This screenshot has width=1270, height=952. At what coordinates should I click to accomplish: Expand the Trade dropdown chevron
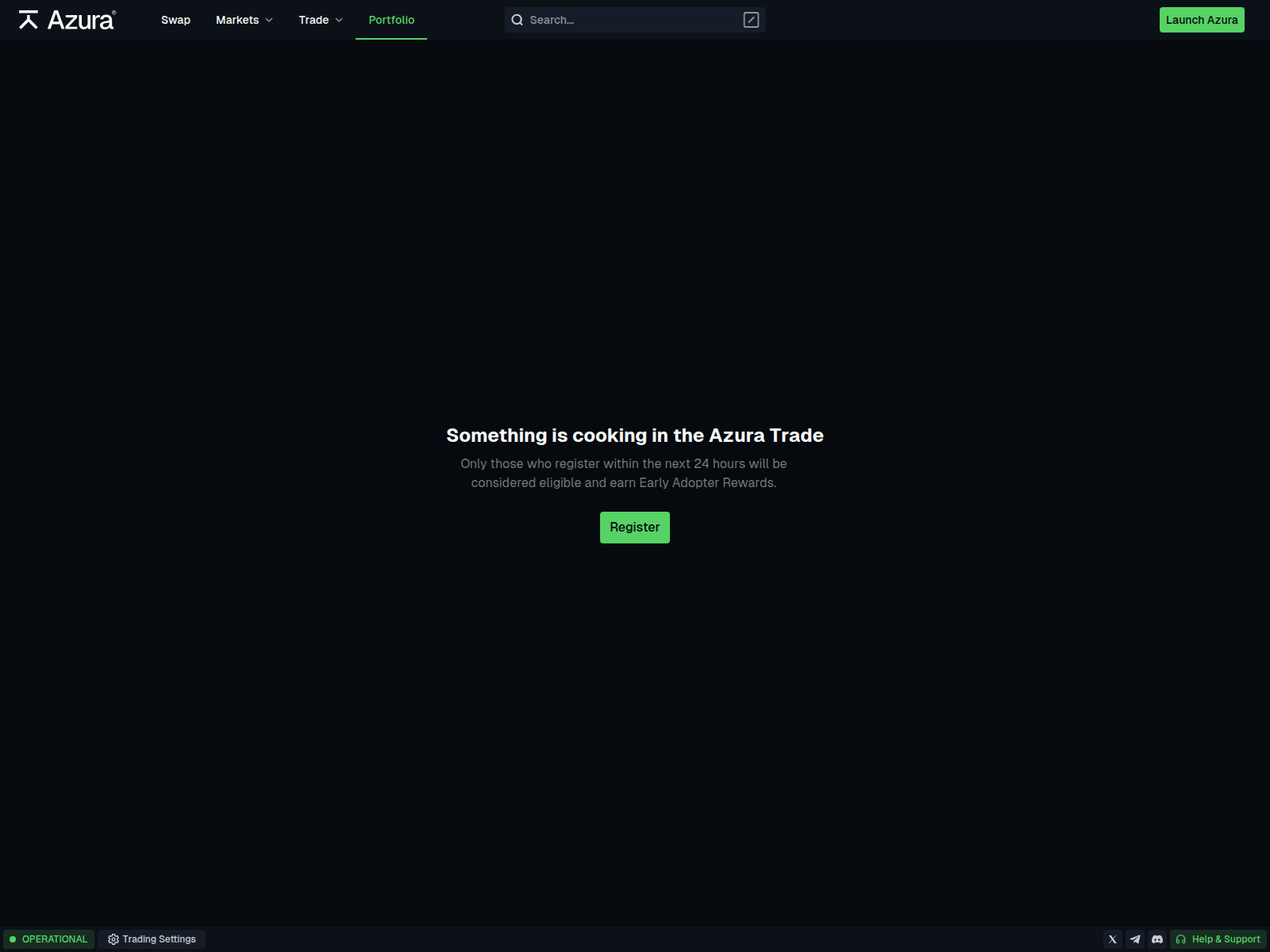pyautogui.click(x=337, y=20)
